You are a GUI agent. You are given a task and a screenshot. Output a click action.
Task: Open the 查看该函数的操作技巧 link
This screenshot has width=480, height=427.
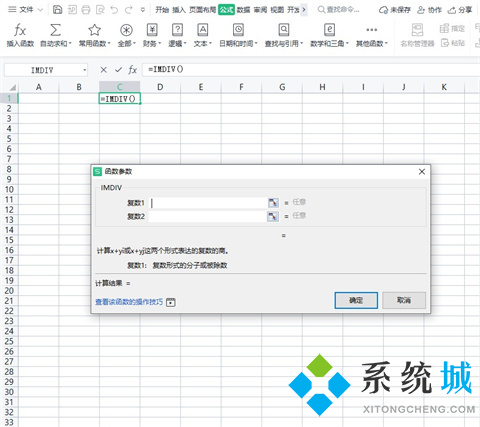[129, 302]
